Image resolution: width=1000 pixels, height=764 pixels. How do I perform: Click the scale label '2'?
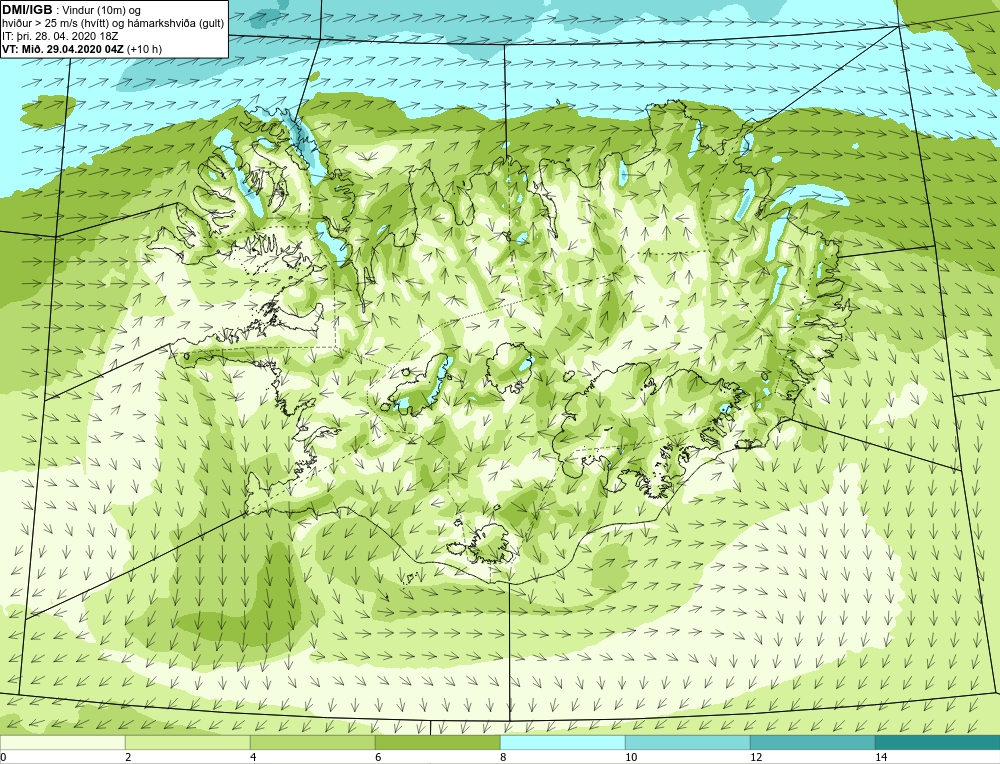tap(128, 757)
